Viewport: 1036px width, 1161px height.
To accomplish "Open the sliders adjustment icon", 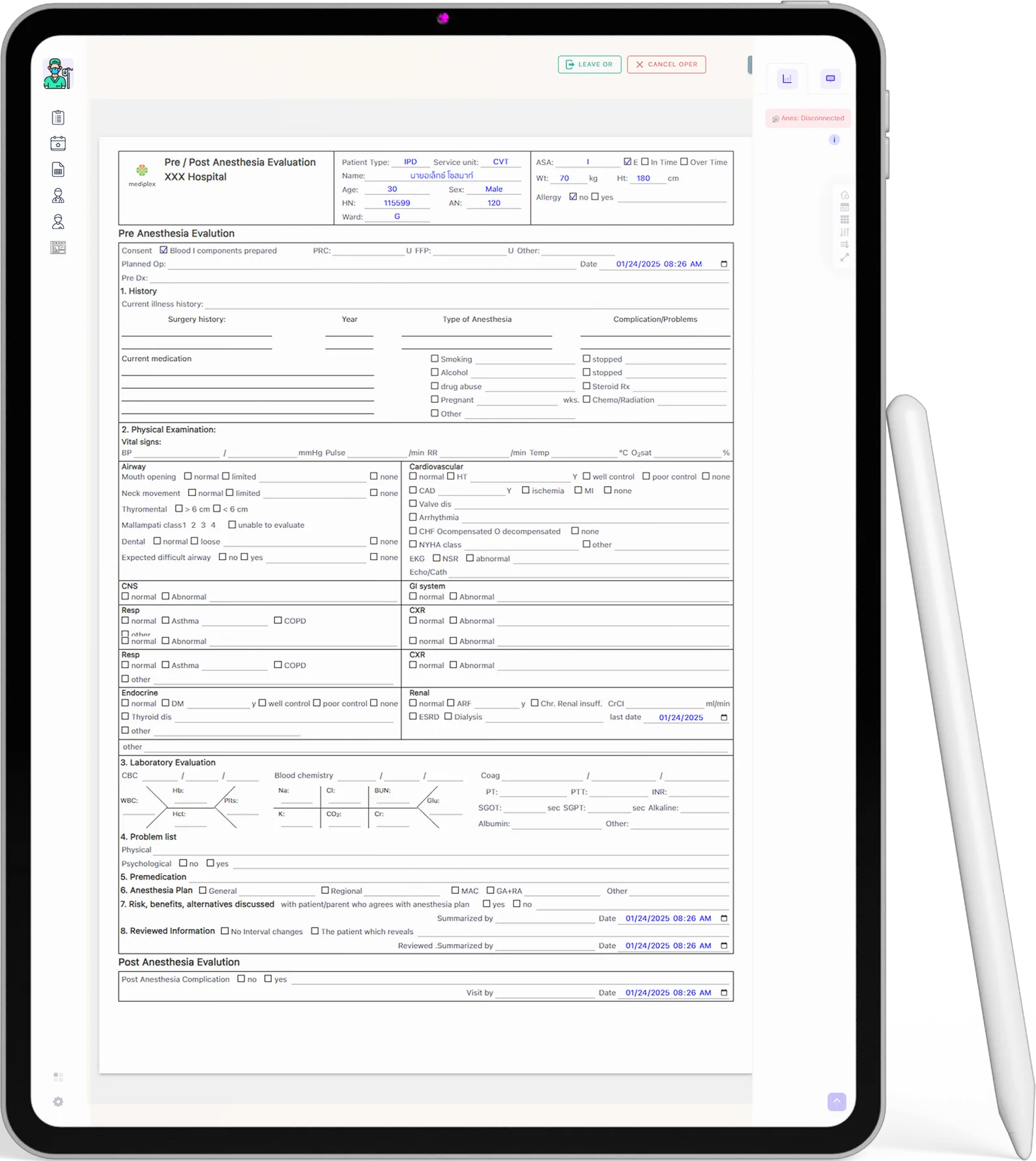I will click(x=844, y=232).
